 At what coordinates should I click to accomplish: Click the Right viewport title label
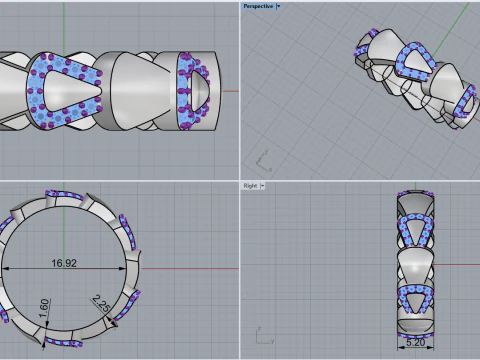pos(250,186)
